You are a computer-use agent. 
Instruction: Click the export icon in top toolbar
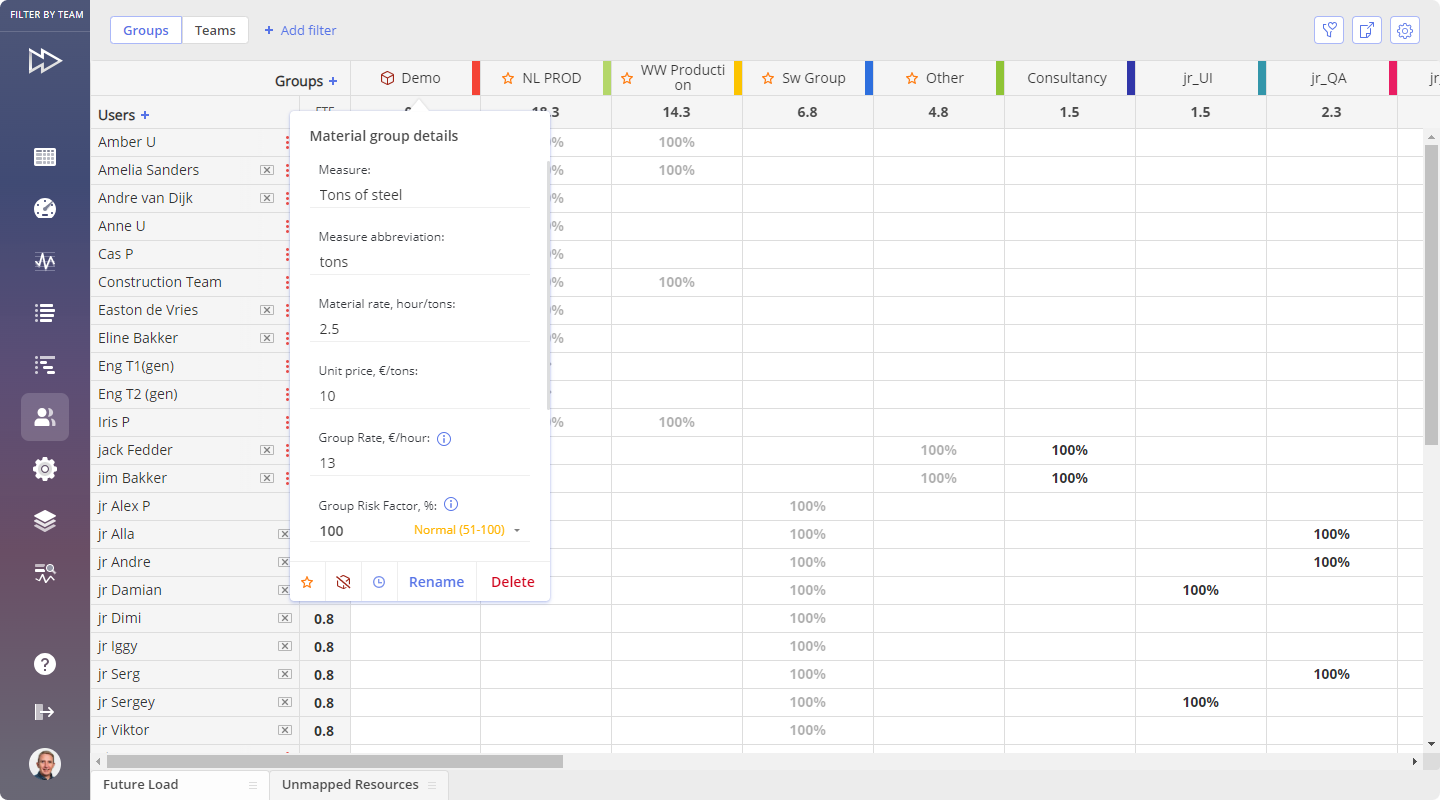(1367, 30)
